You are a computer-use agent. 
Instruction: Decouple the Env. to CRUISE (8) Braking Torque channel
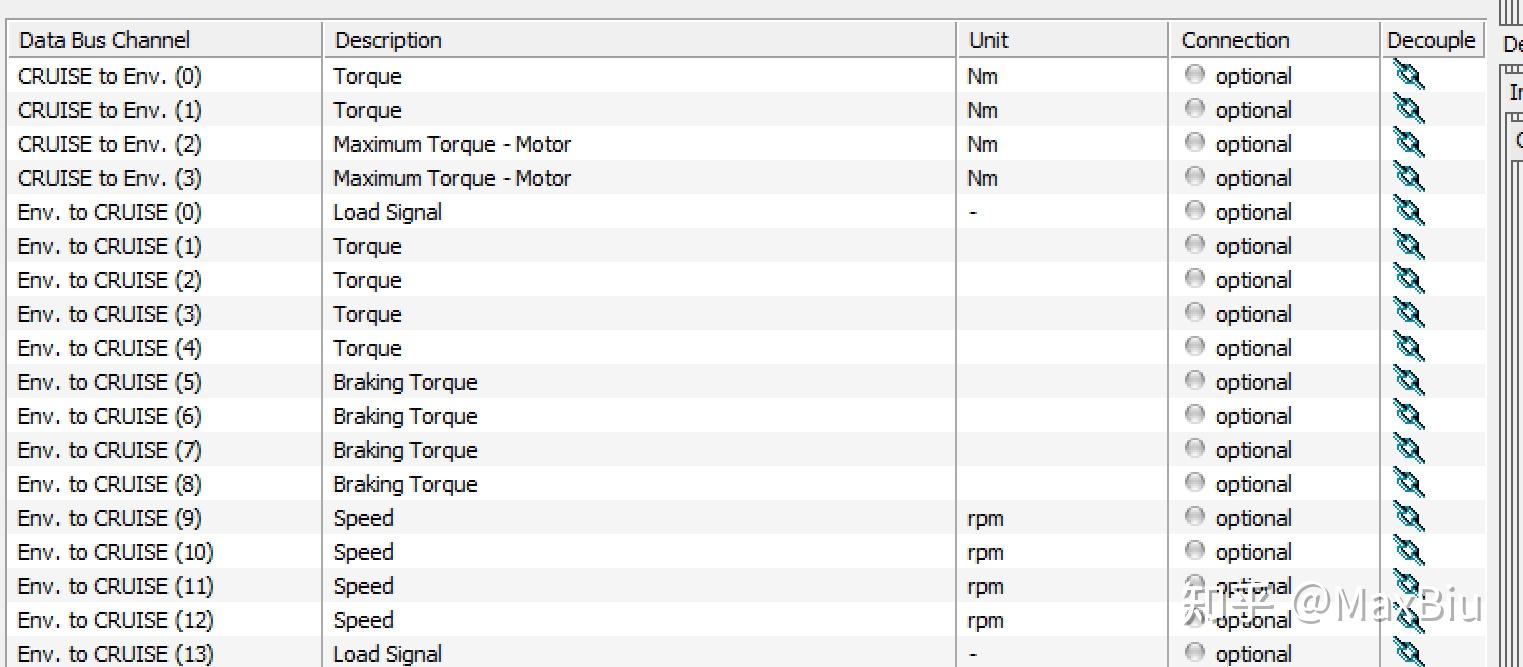pos(1408,484)
